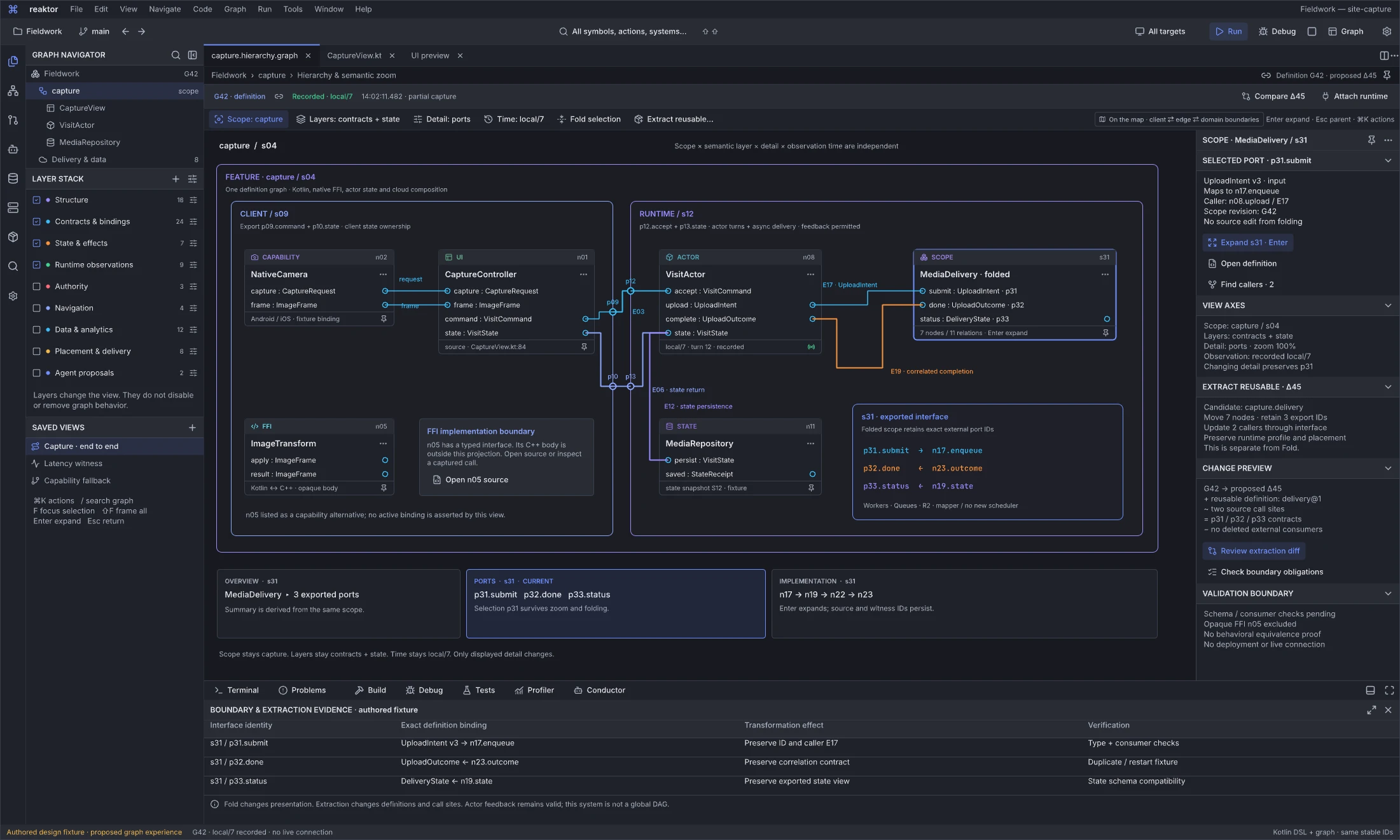Click the Run button
The height and width of the screenshot is (840, 1400).
click(x=1228, y=31)
